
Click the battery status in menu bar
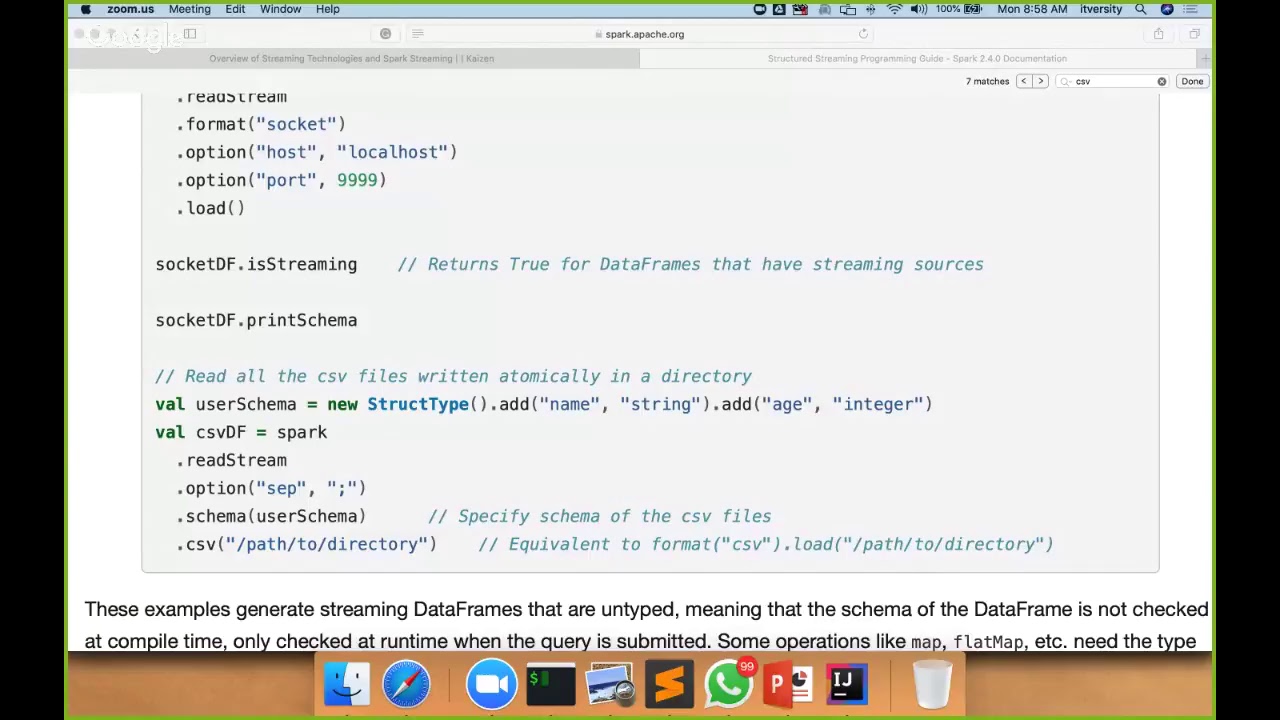coord(958,9)
